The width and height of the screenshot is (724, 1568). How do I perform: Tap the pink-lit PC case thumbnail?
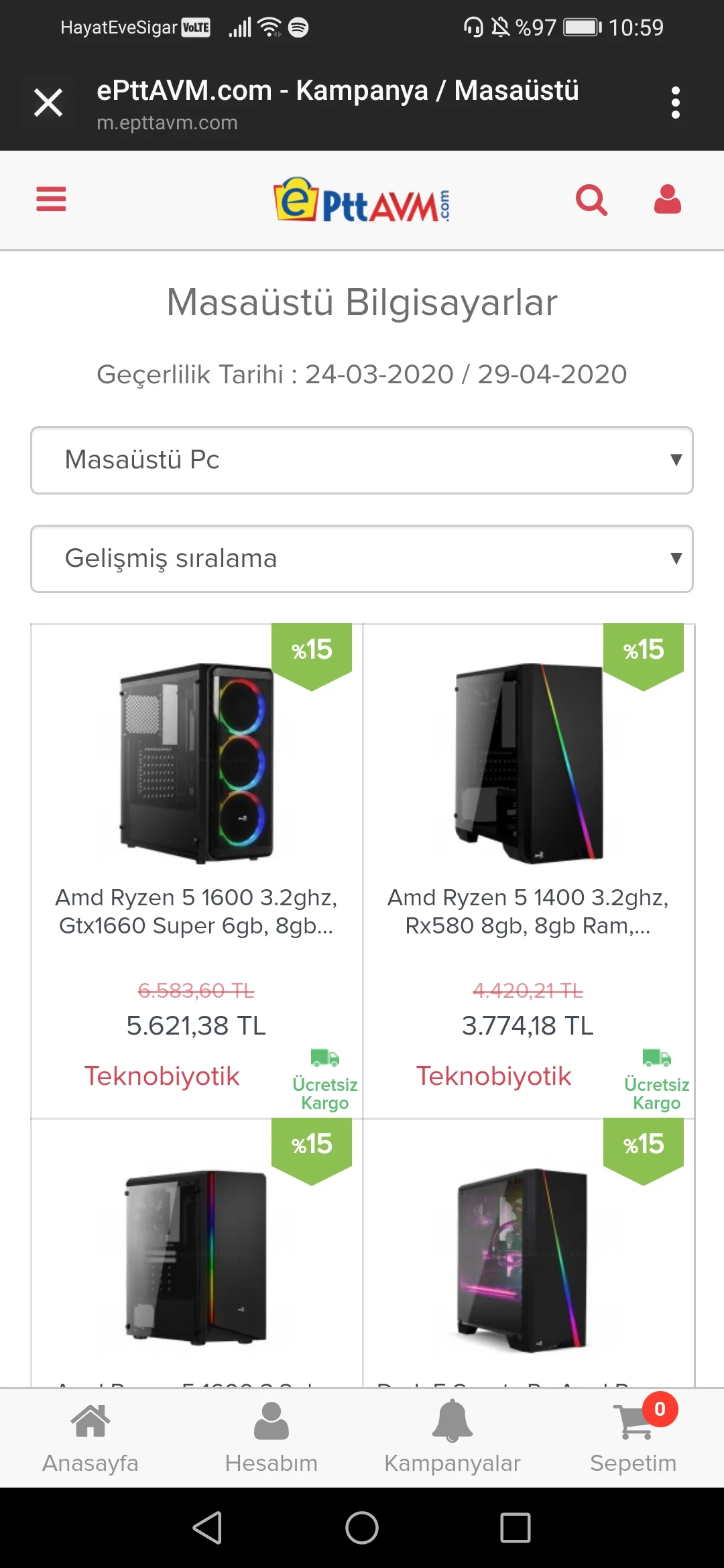tap(522, 1260)
